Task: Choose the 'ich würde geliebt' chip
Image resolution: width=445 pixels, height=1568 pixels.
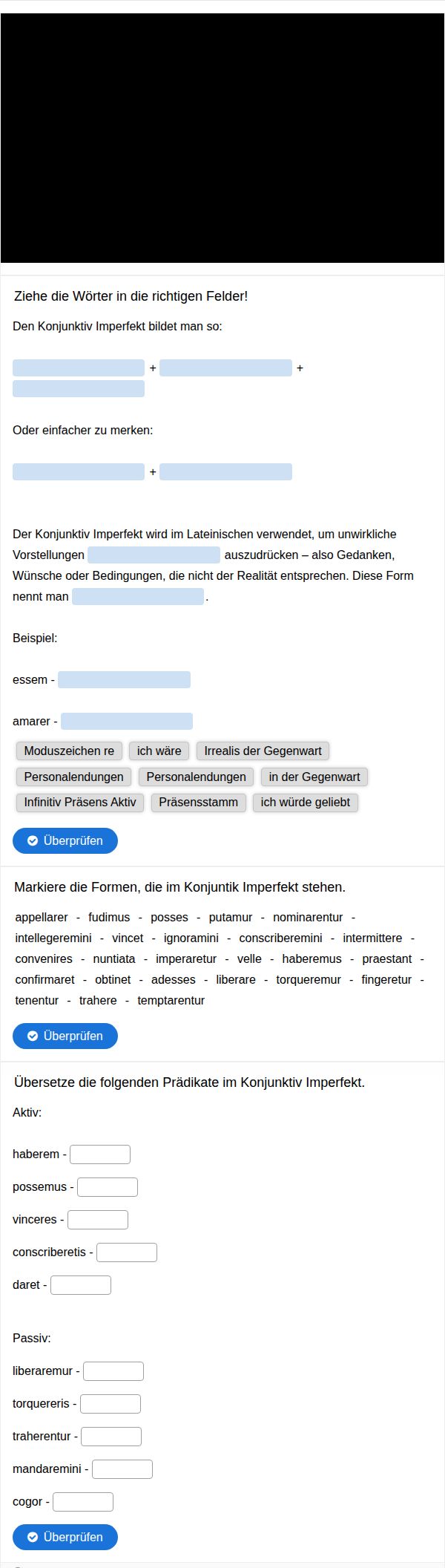Action: (x=306, y=802)
